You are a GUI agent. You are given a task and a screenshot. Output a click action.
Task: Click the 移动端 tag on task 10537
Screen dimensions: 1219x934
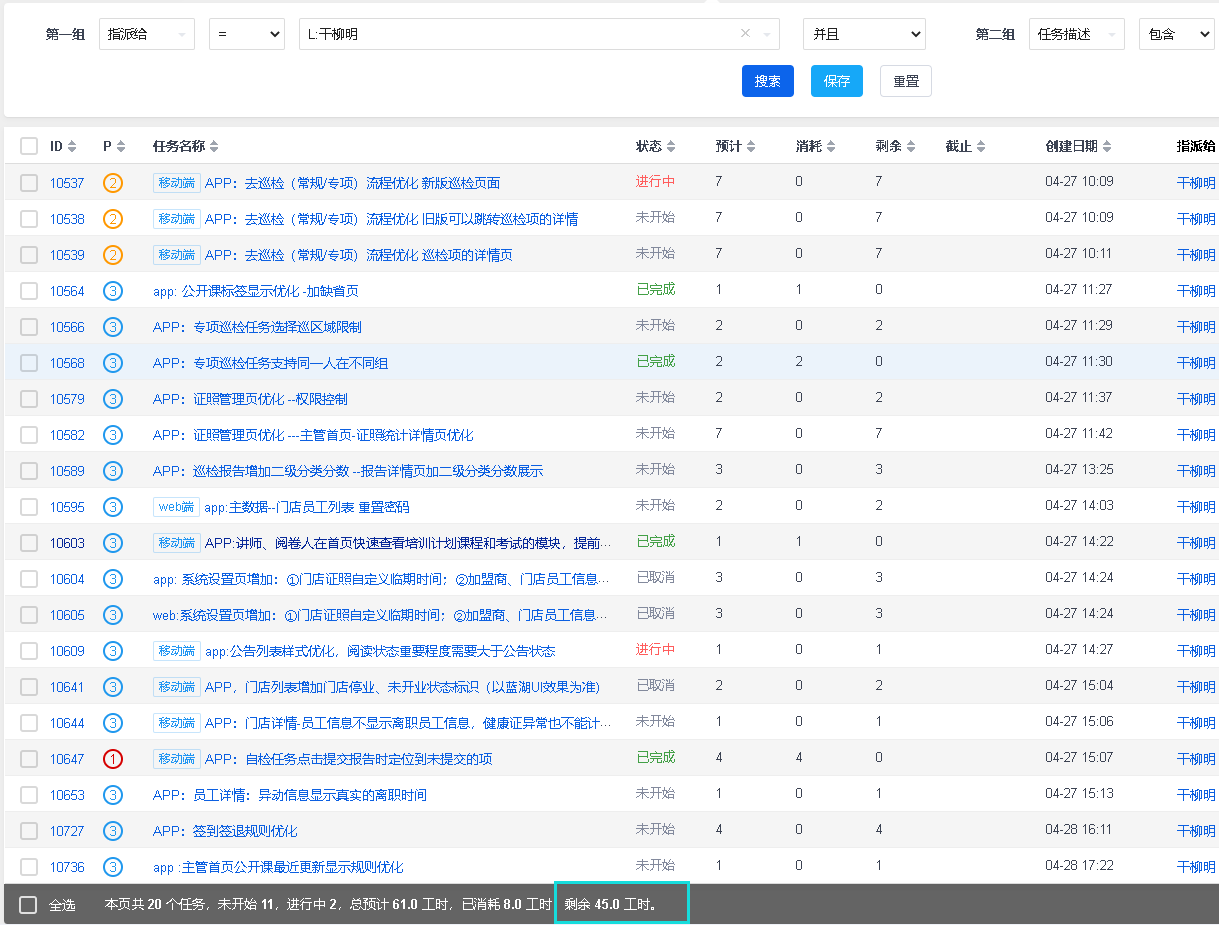(x=177, y=183)
